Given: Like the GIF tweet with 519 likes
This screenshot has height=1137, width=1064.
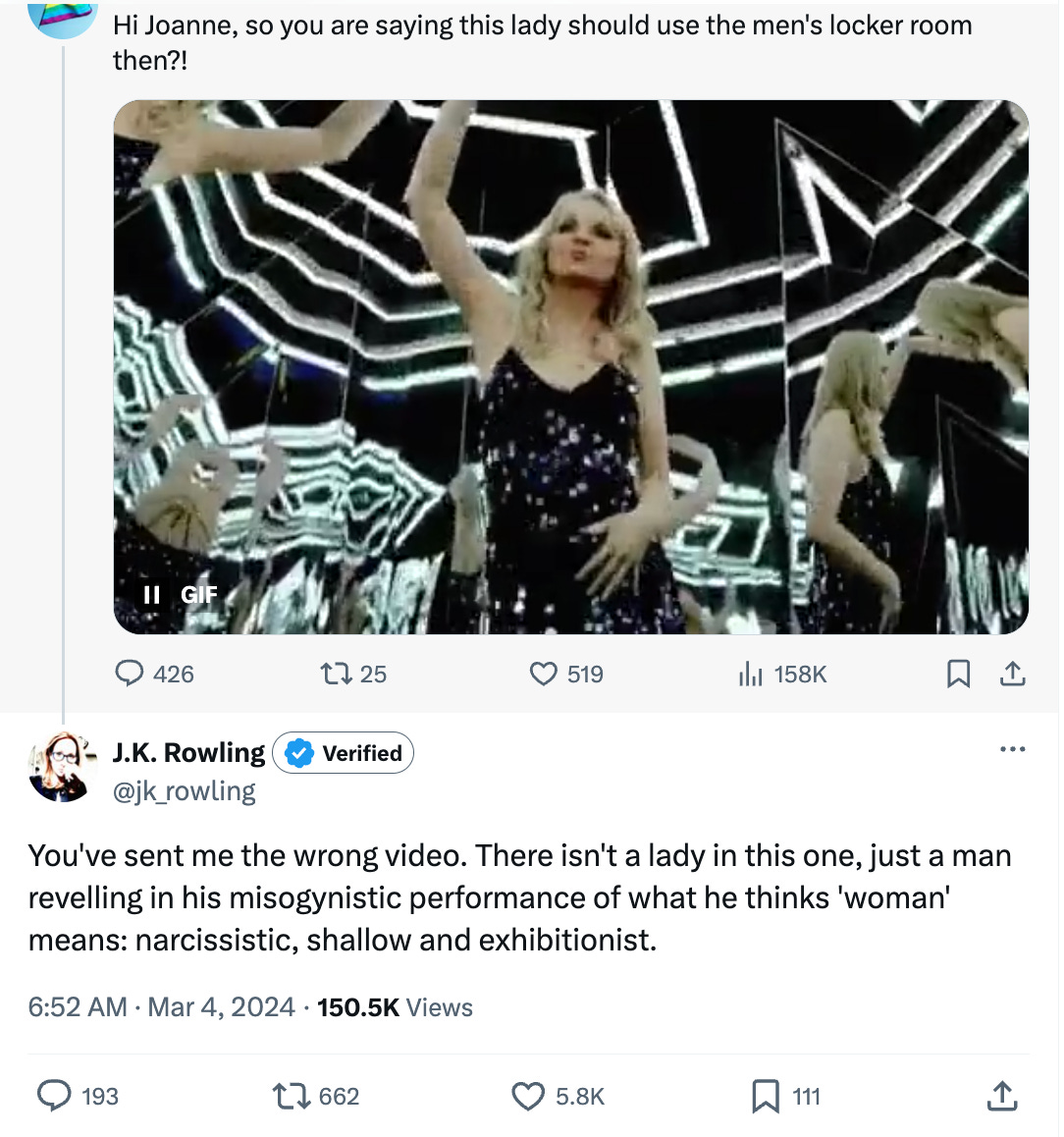Looking at the screenshot, I should pyautogui.click(x=544, y=674).
